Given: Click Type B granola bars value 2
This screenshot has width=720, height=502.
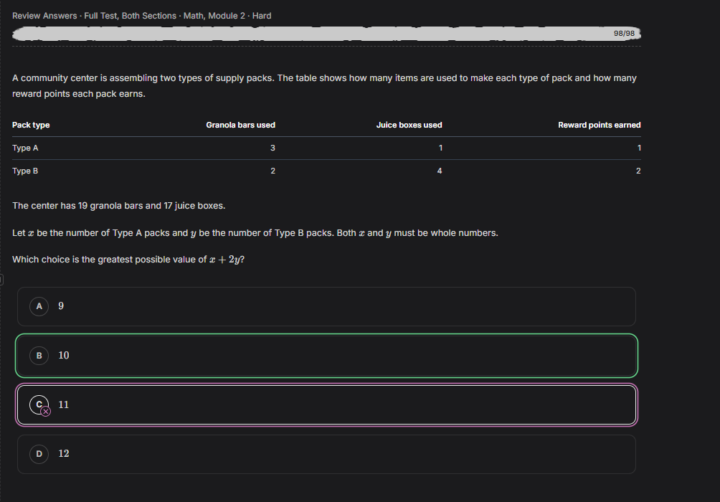Looking at the screenshot, I should (273, 171).
